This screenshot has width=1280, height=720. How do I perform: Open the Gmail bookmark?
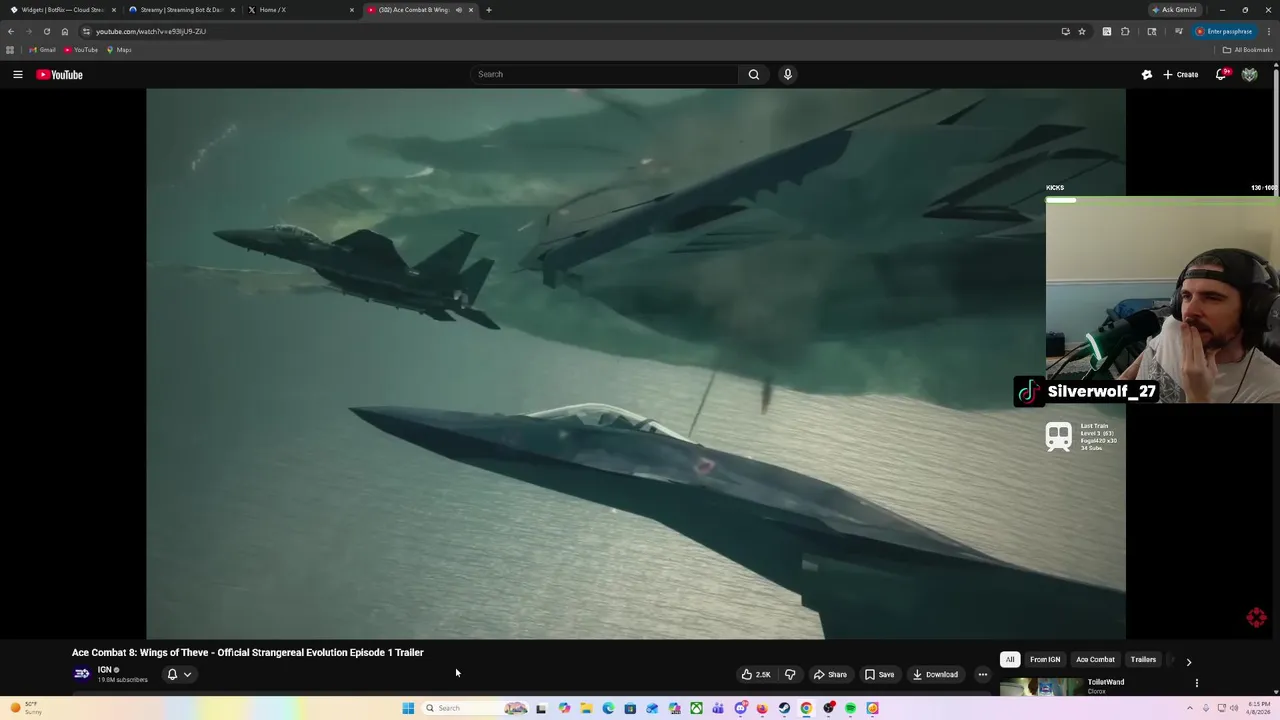coord(42,50)
